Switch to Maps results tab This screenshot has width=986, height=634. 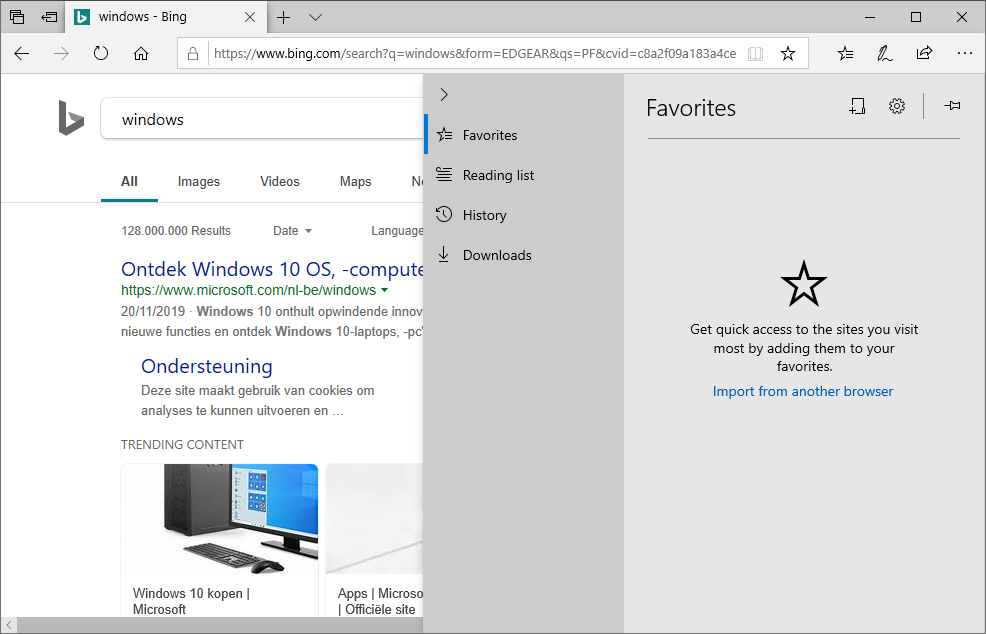[x=355, y=181]
